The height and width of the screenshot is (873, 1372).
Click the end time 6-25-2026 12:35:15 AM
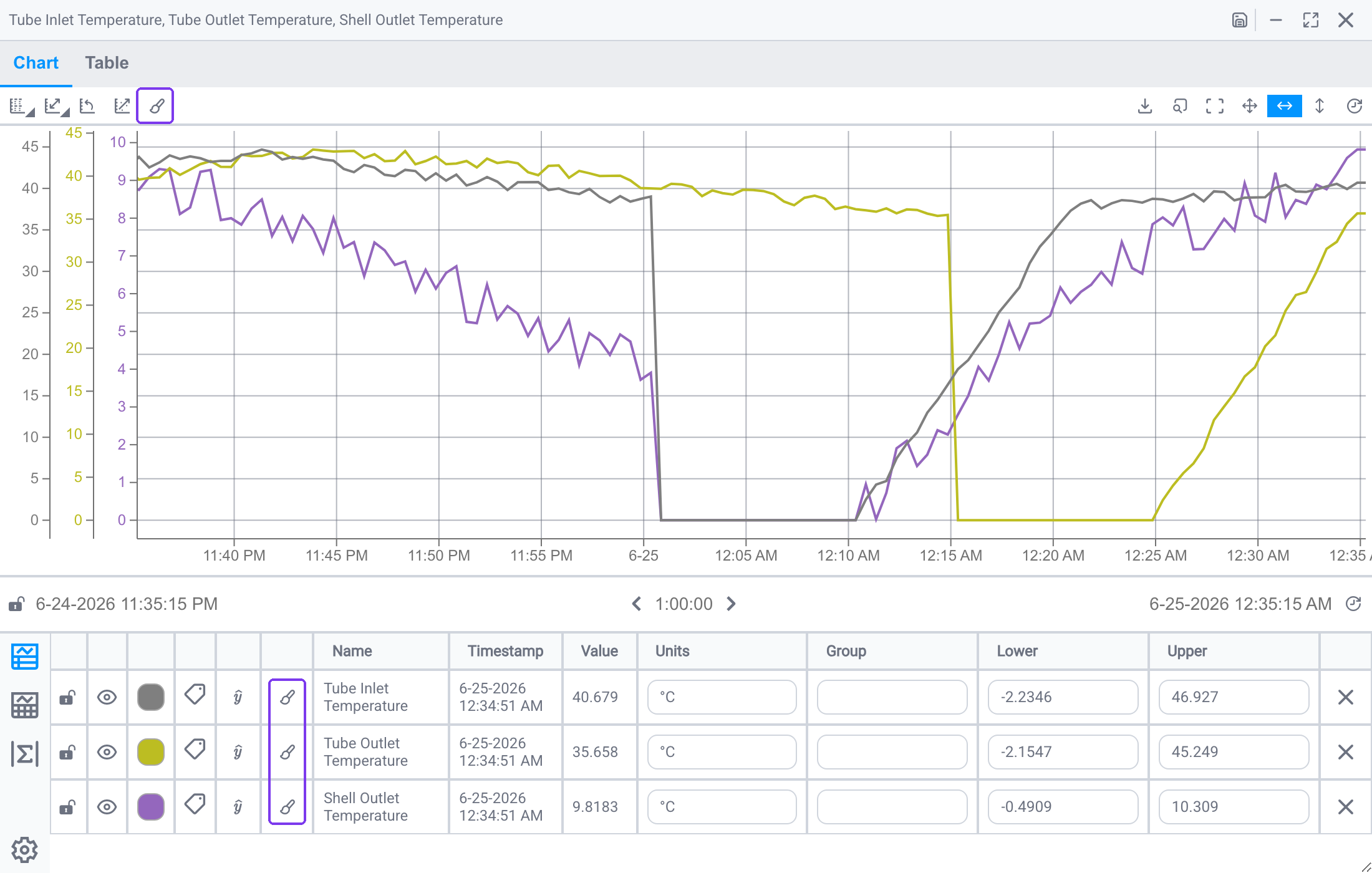click(1240, 604)
